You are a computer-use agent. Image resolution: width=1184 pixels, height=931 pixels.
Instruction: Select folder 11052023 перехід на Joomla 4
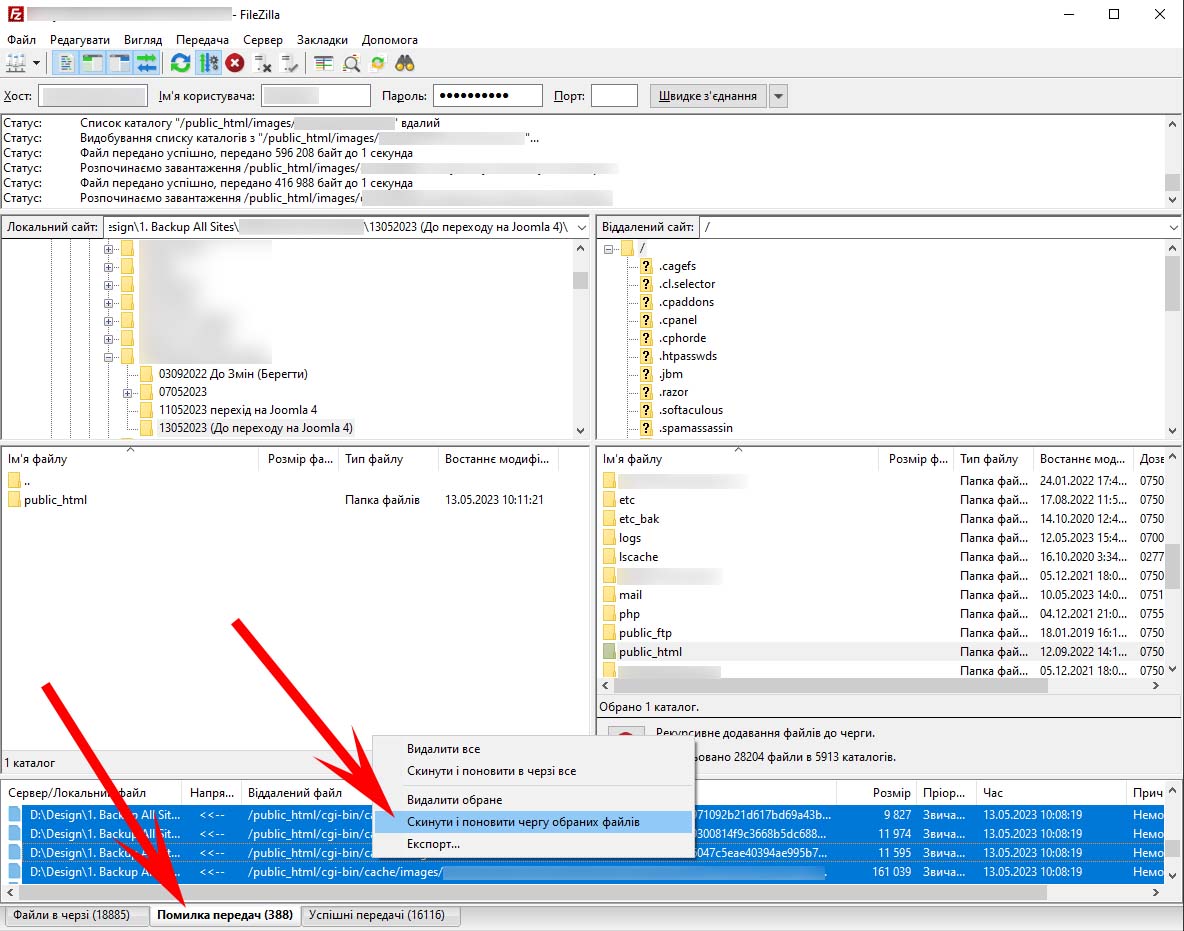[x=237, y=410]
